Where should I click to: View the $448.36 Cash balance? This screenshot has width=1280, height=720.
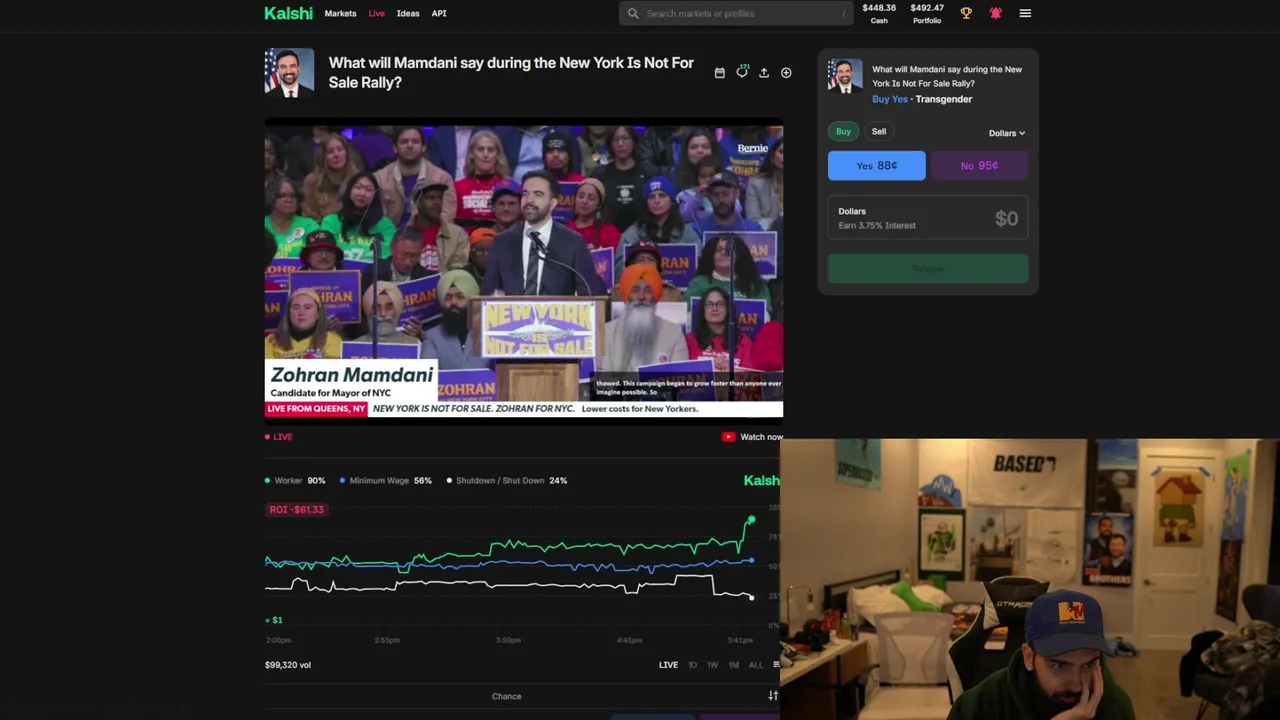(x=879, y=13)
